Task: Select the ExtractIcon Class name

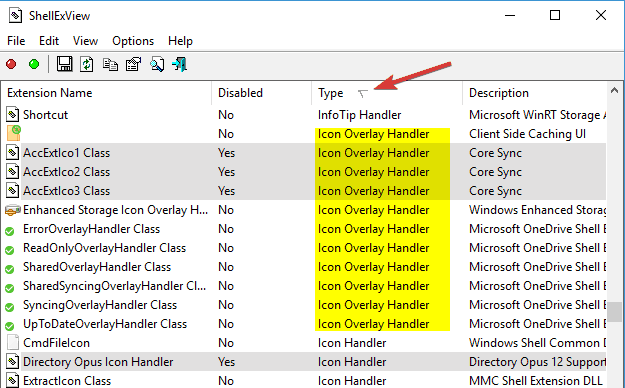Action: (67, 381)
